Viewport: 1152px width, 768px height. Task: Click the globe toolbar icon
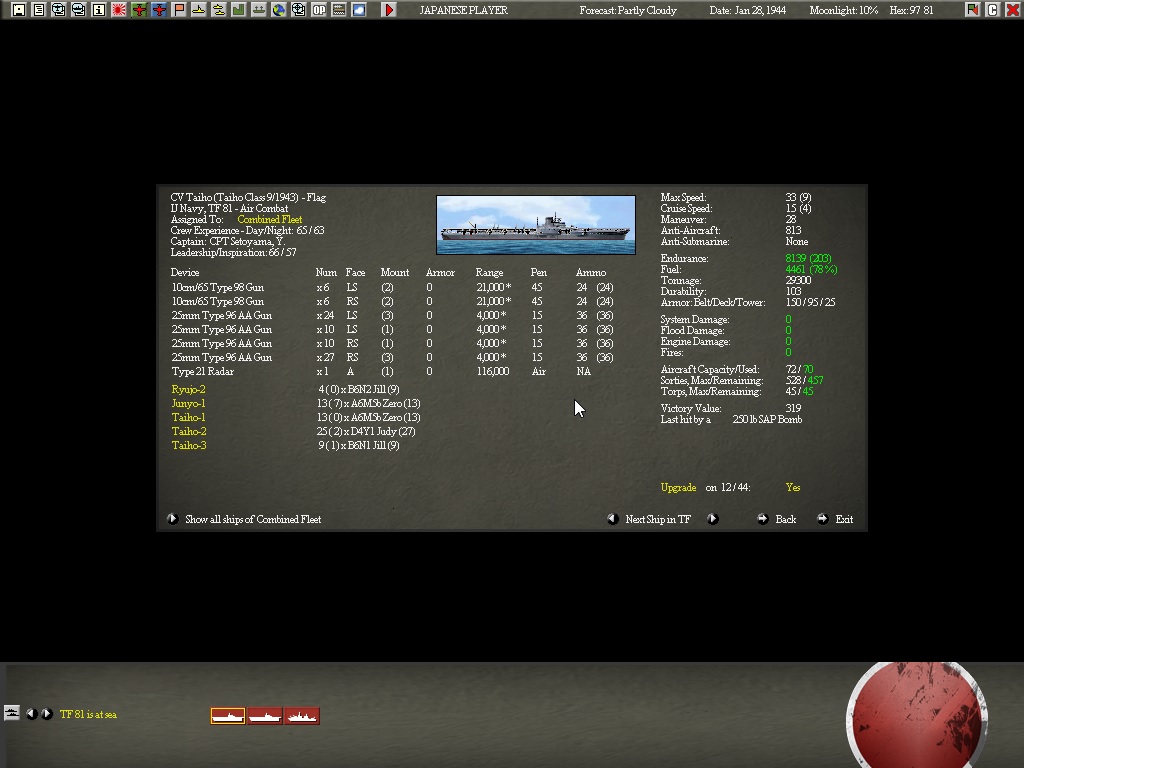[278, 10]
